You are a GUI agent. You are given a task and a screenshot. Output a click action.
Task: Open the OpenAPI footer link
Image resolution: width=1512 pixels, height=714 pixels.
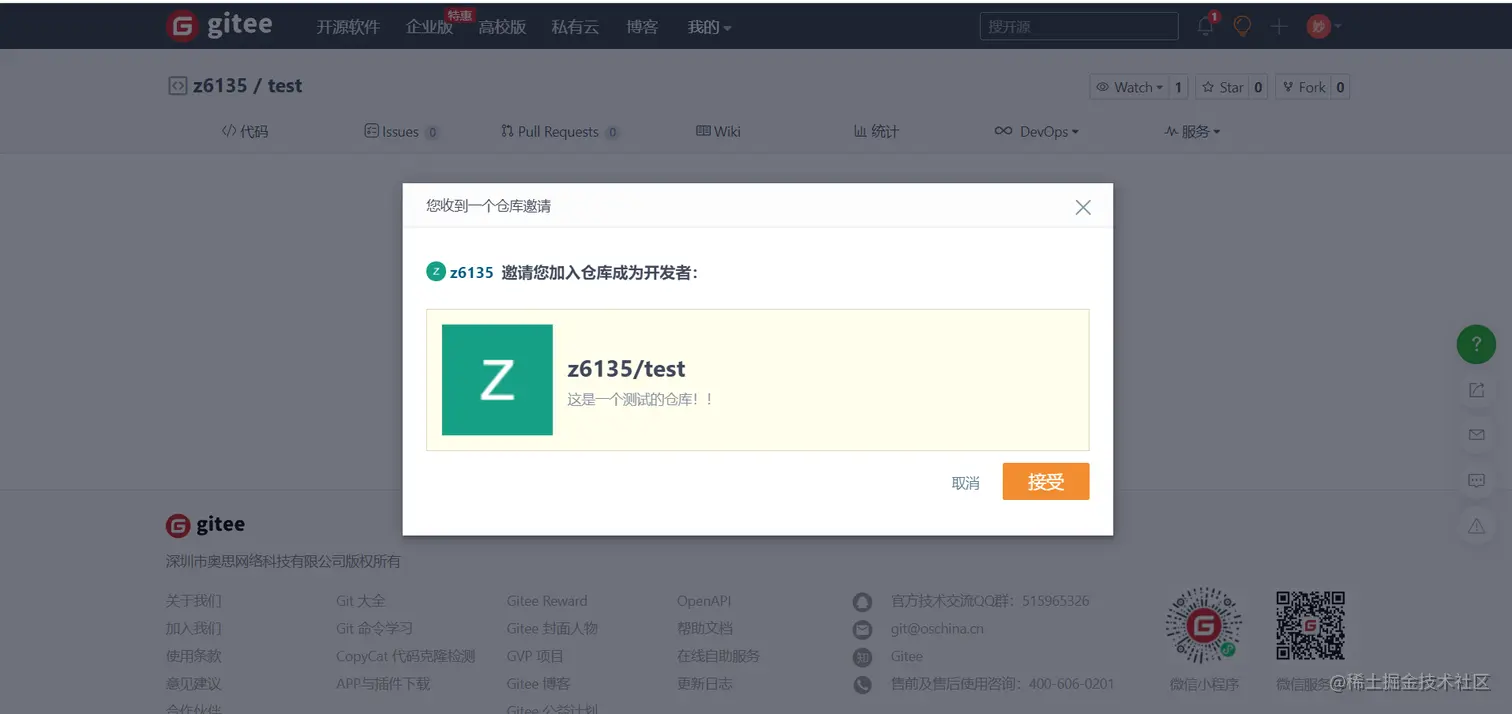(704, 601)
